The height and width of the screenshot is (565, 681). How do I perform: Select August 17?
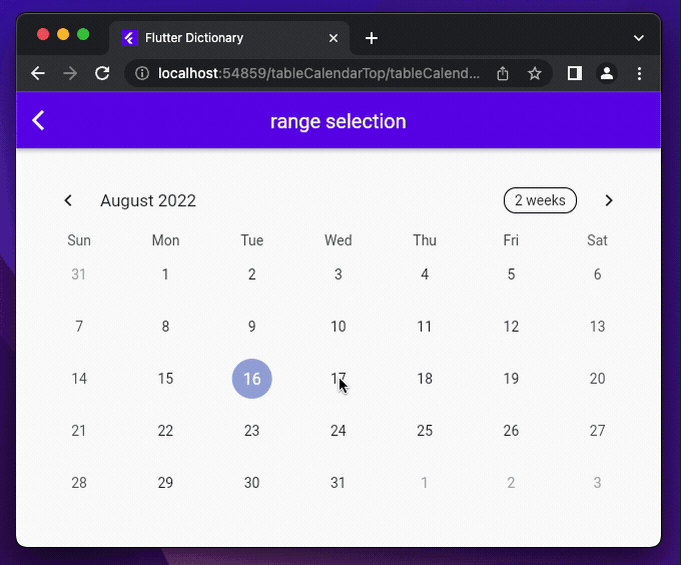(338, 379)
